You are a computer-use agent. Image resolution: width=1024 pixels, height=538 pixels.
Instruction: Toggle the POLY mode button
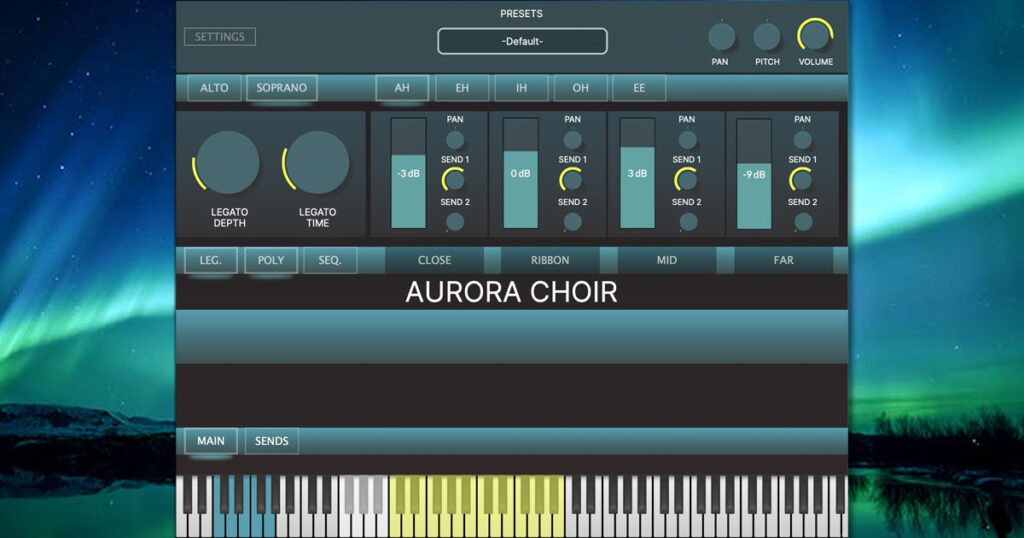(x=270, y=260)
